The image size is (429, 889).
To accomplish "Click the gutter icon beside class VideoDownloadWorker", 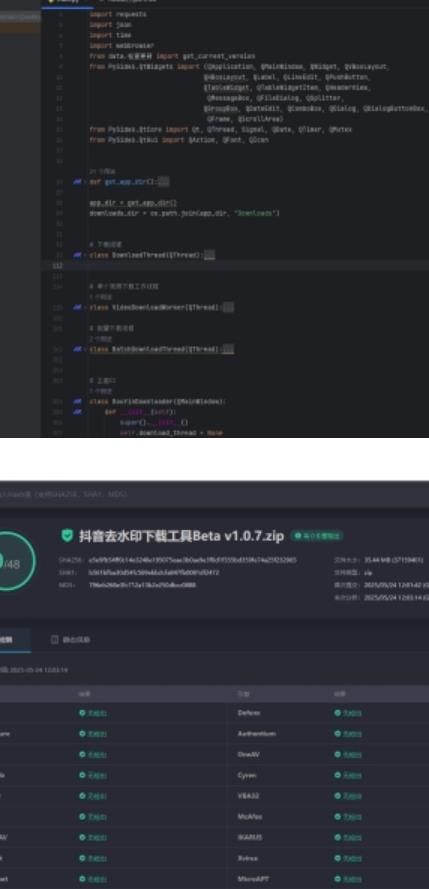I will click(77, 307).
